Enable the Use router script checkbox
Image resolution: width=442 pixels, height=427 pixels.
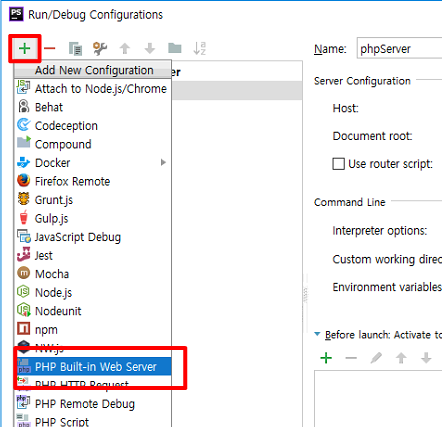click(338, 164)
